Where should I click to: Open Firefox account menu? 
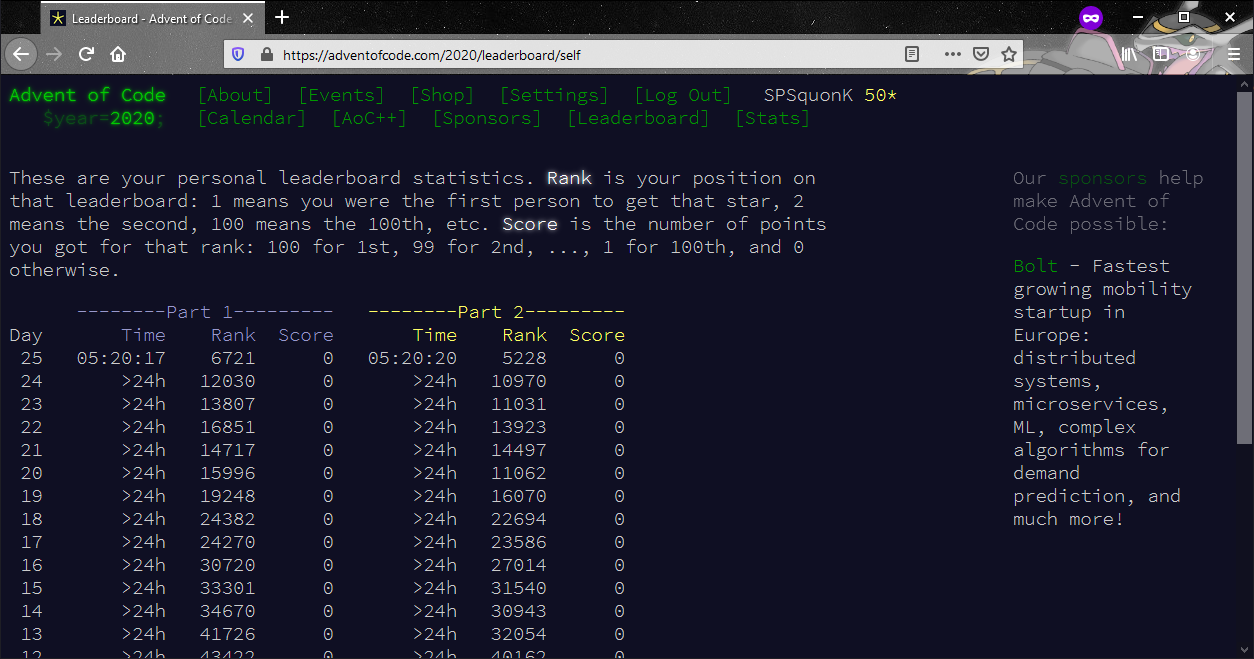pyautogui.click(x=1193, y=54)
